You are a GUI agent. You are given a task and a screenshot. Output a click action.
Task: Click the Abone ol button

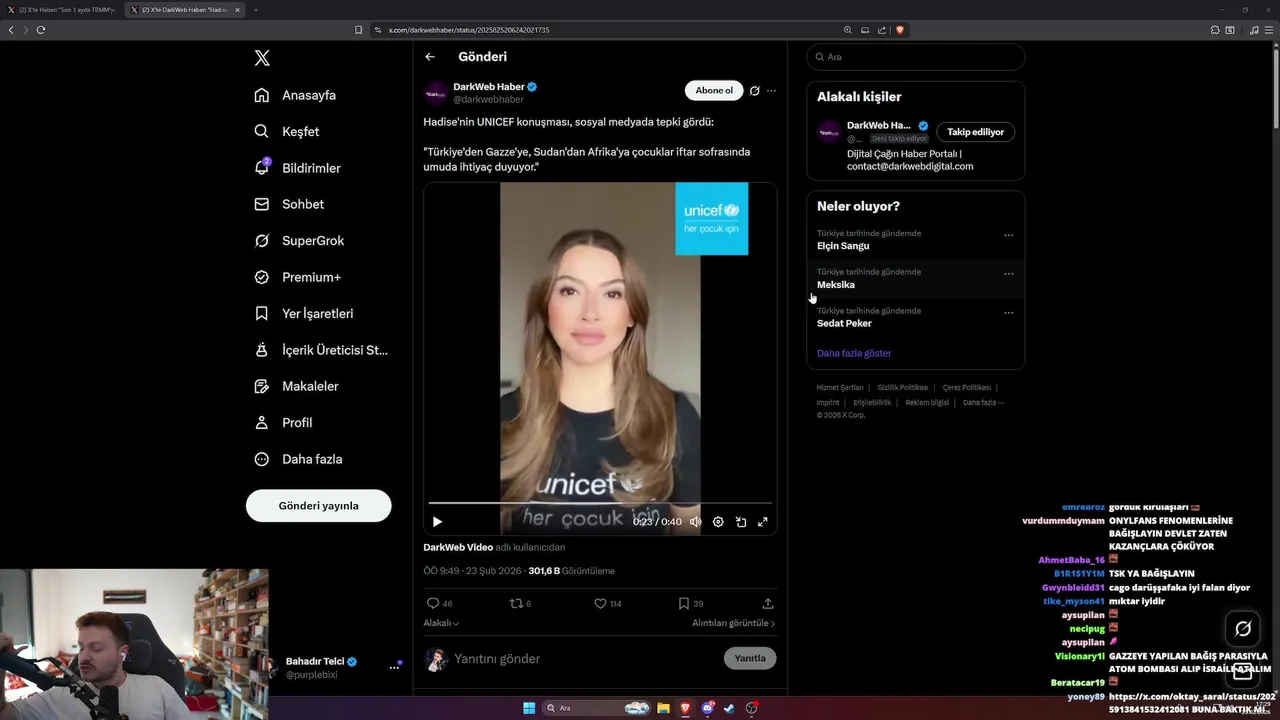714,90
